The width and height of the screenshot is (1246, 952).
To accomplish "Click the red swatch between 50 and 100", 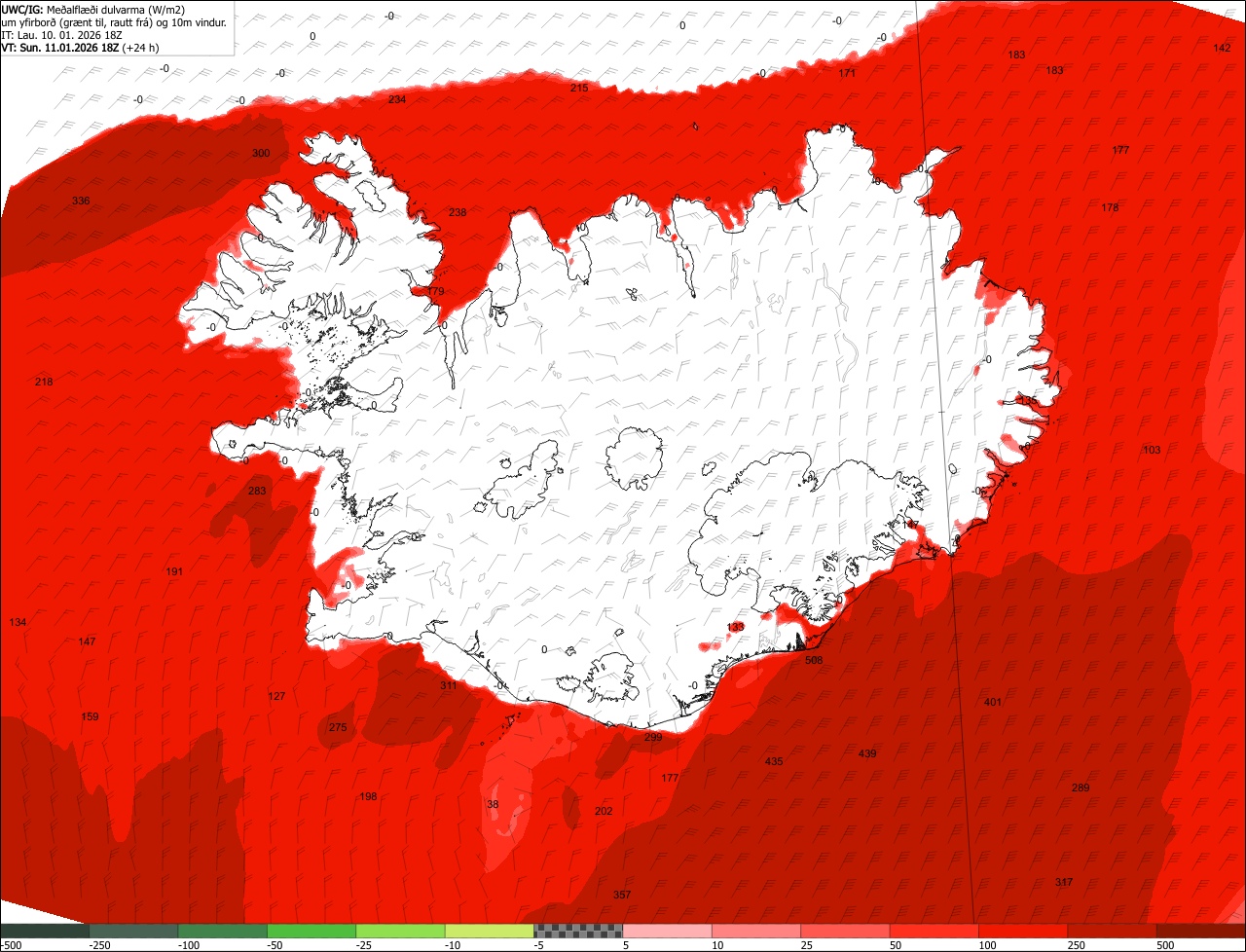I will click(x=934, y=931).
